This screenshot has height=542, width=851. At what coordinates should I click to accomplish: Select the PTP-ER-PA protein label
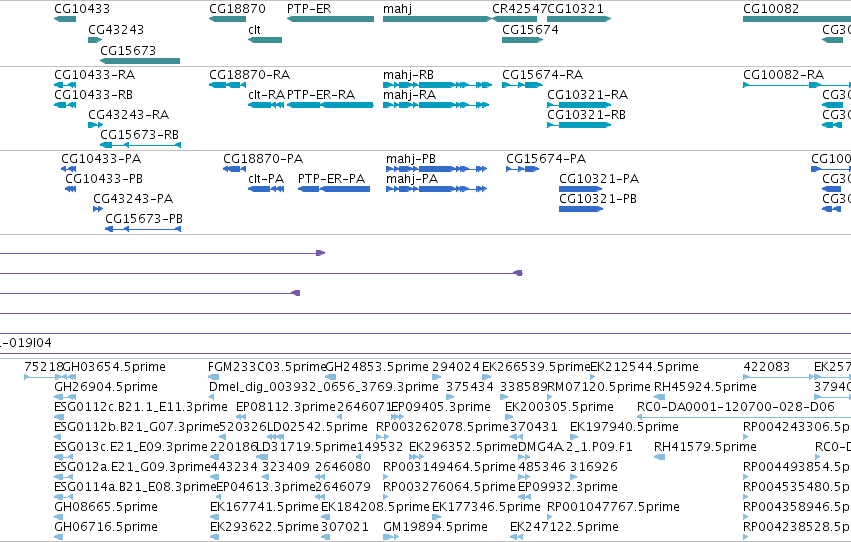tap(332, 178)
